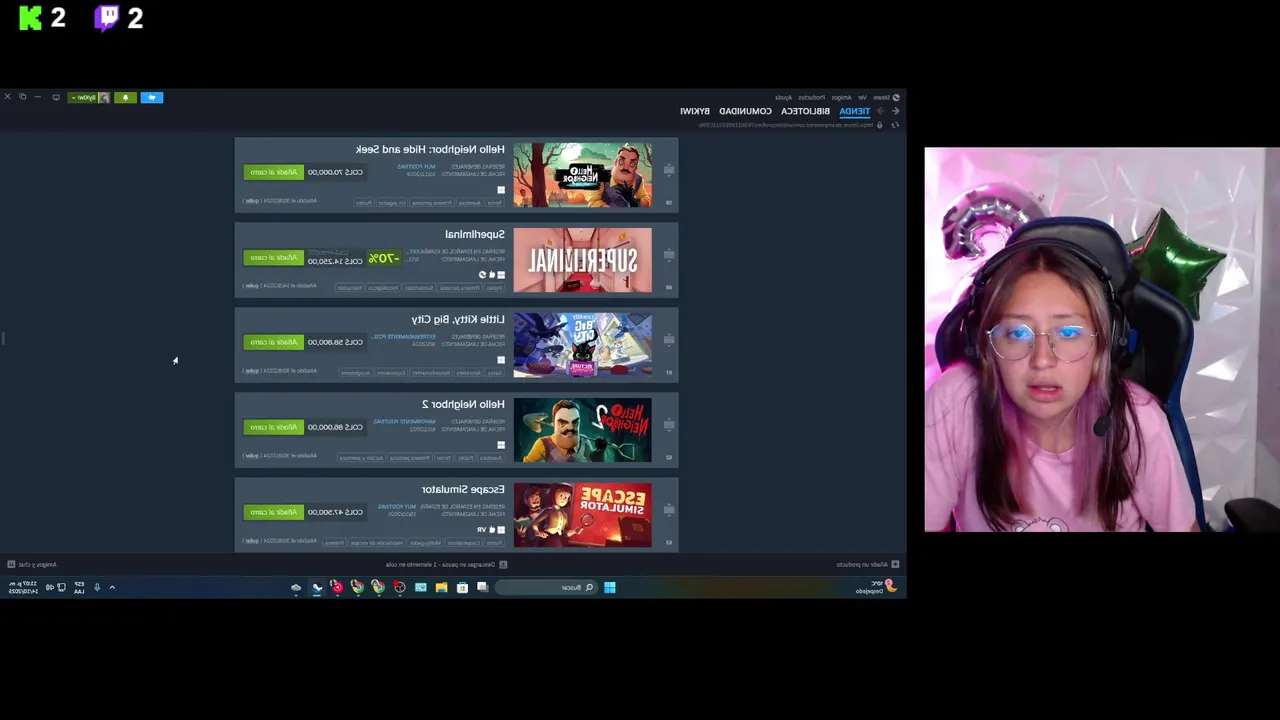
Task: Click the Escape Simulator VR label
Action: point(481,530)
